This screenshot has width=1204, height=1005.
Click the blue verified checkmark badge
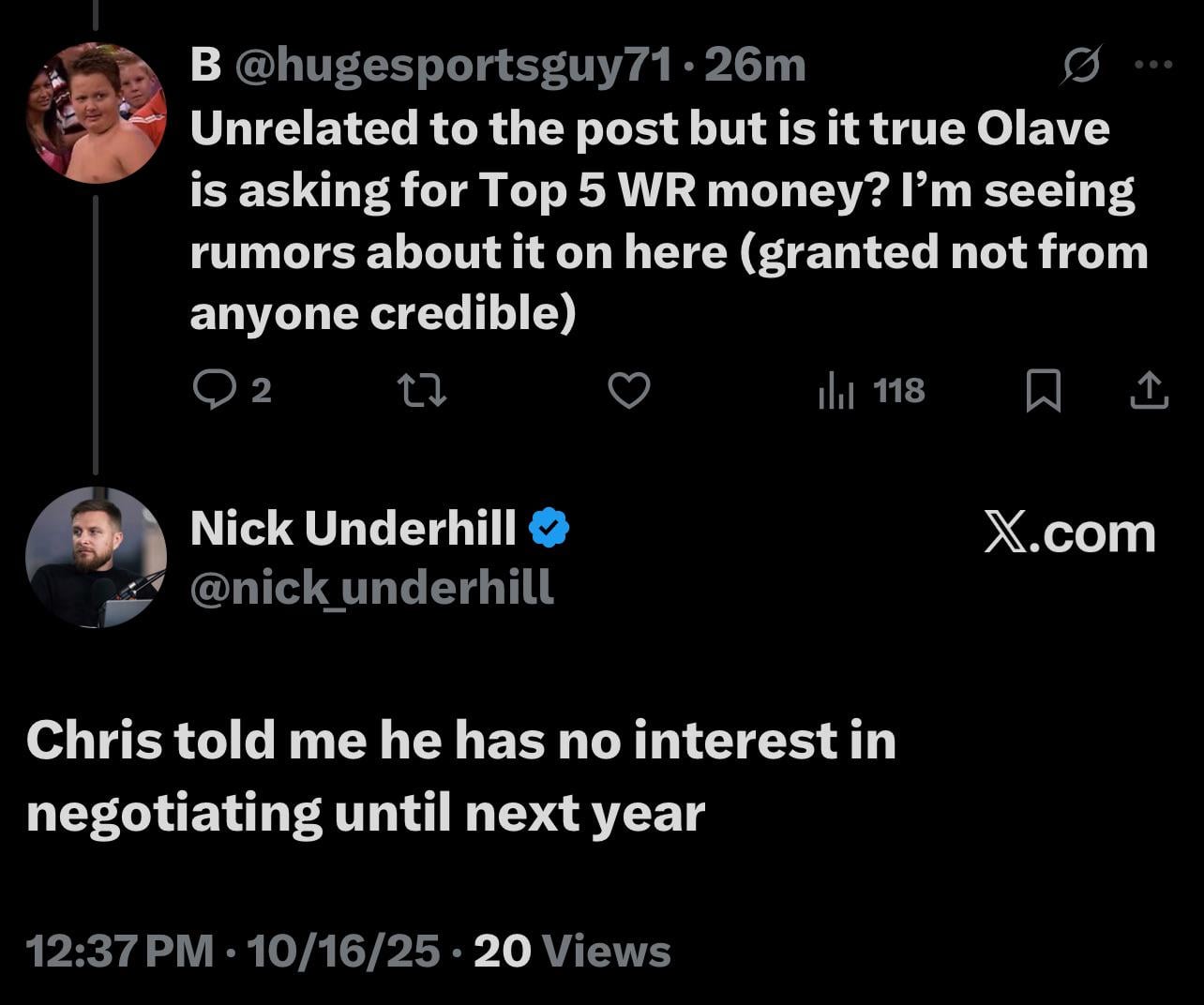point(549,529)
